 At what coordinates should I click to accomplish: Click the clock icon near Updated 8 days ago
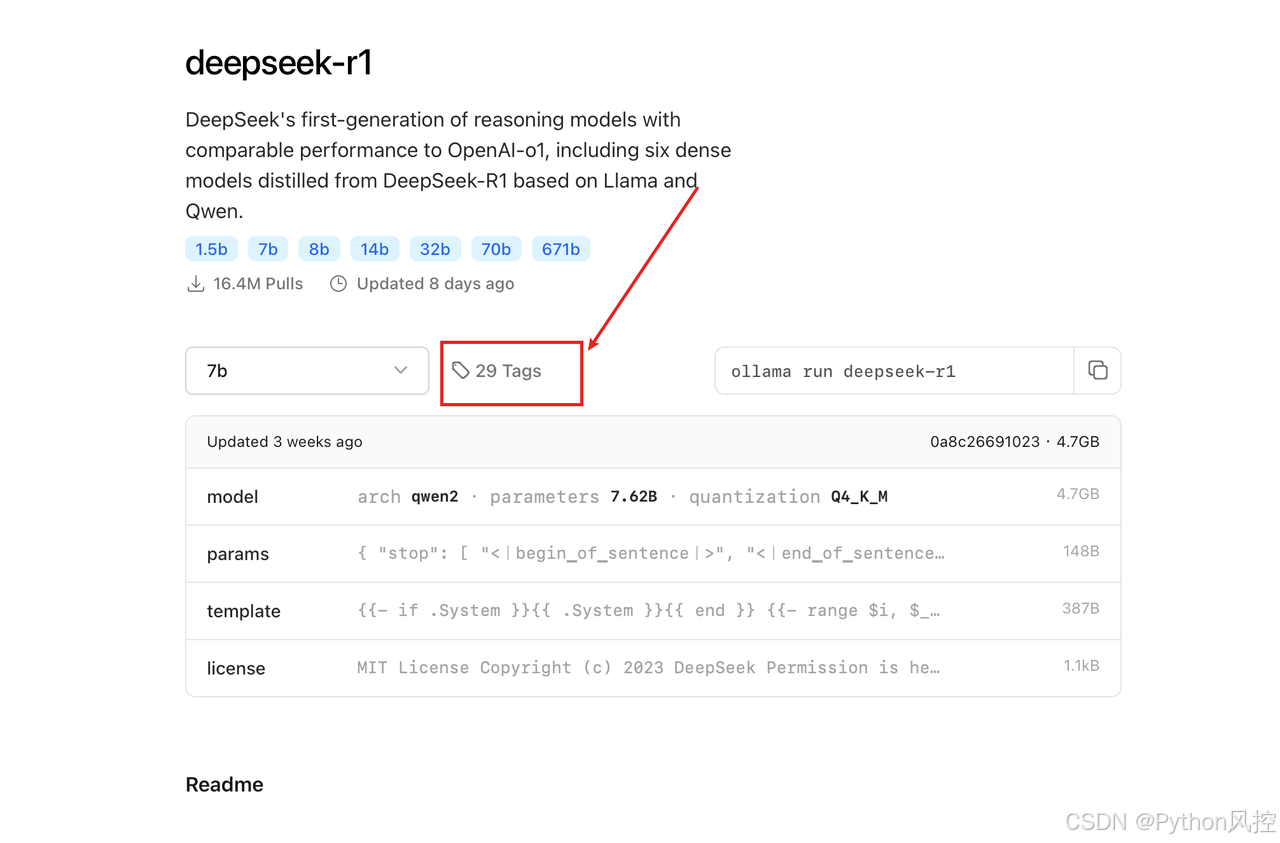click(338, 283)
